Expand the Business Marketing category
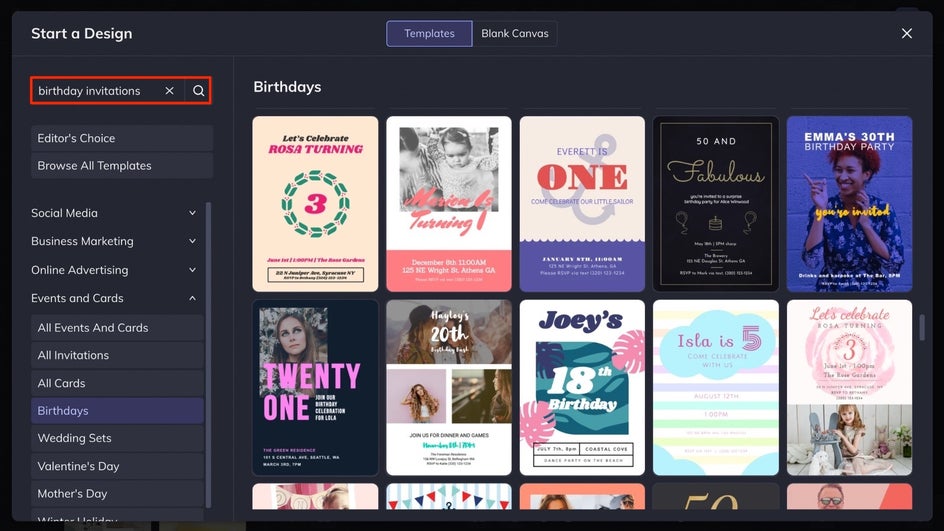The height and width of the screenshot is (531, 944). [114, 241]
